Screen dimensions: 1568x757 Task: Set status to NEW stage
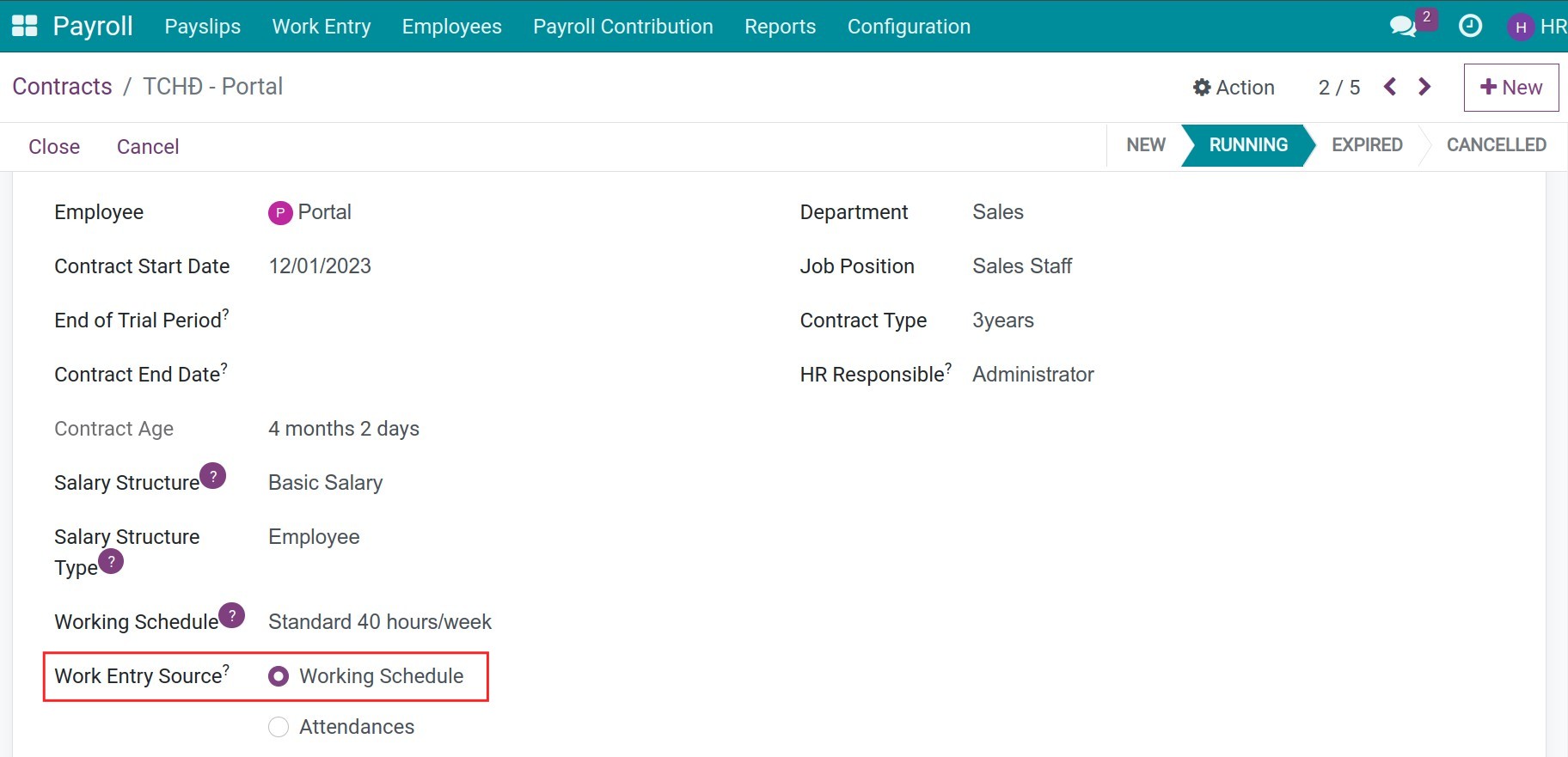1146,145
